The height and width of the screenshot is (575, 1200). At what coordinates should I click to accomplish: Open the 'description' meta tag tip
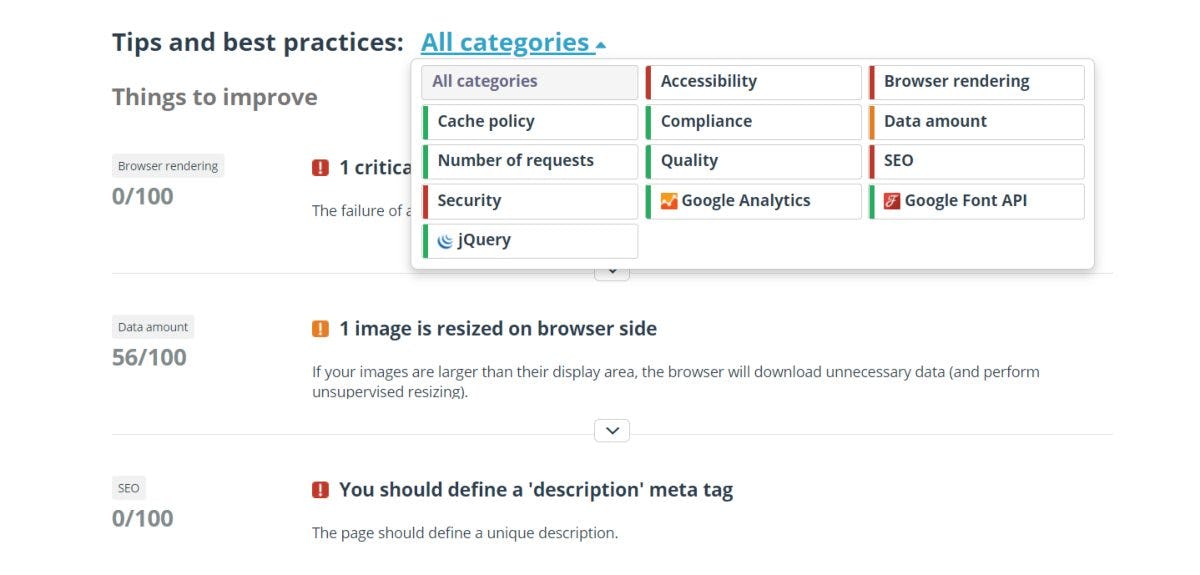pyautogui.click(x=535, y=490)
